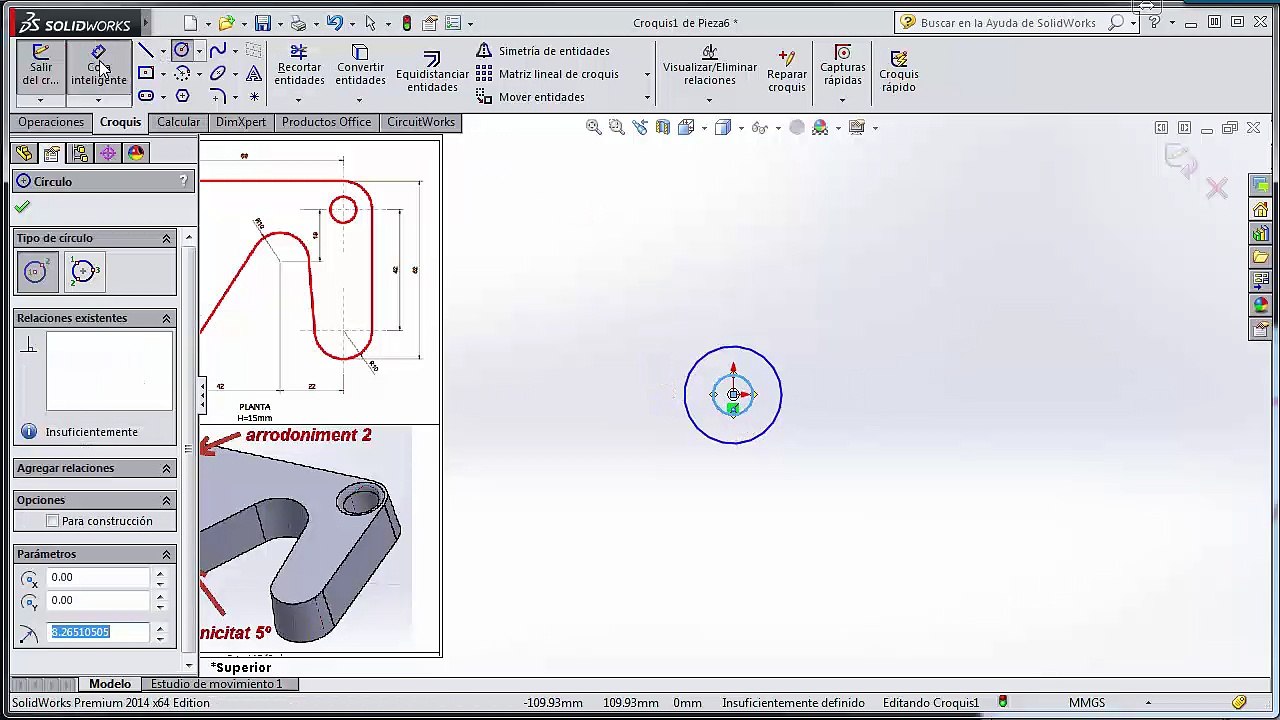Click the X center coordinate field
Viewport: 1280px width, 720px height.
99,577
